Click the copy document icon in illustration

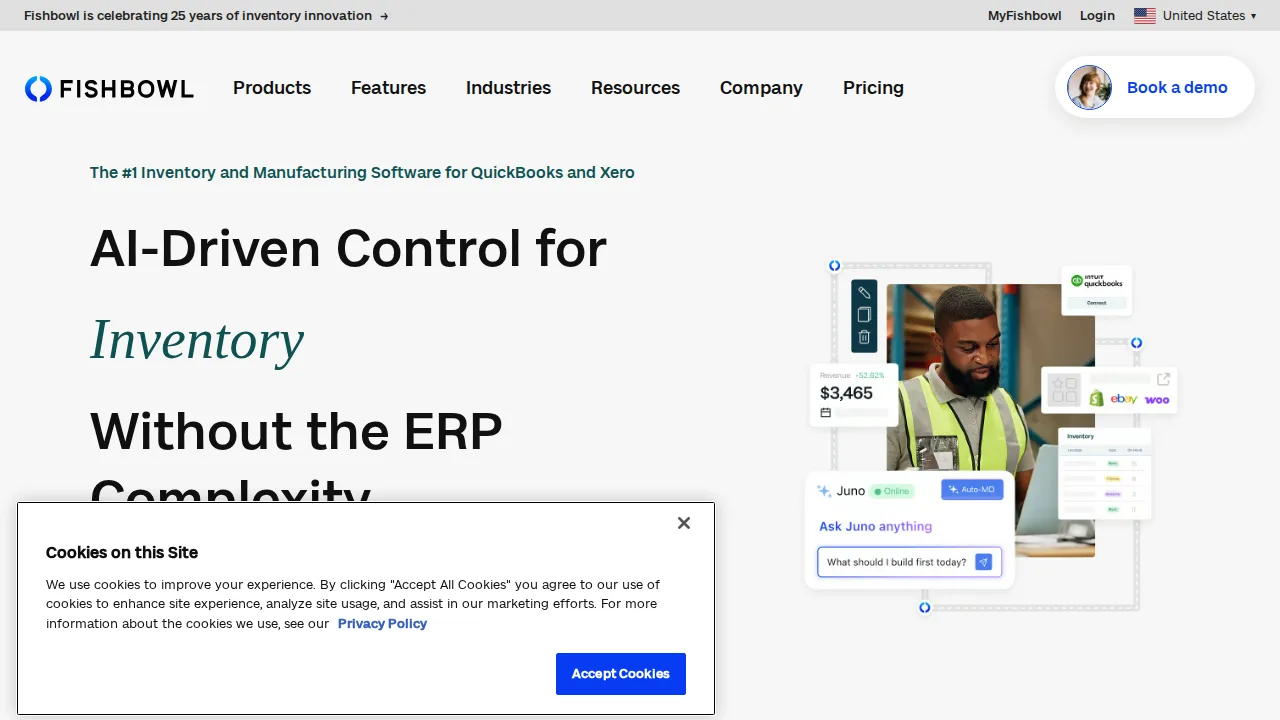864,314
